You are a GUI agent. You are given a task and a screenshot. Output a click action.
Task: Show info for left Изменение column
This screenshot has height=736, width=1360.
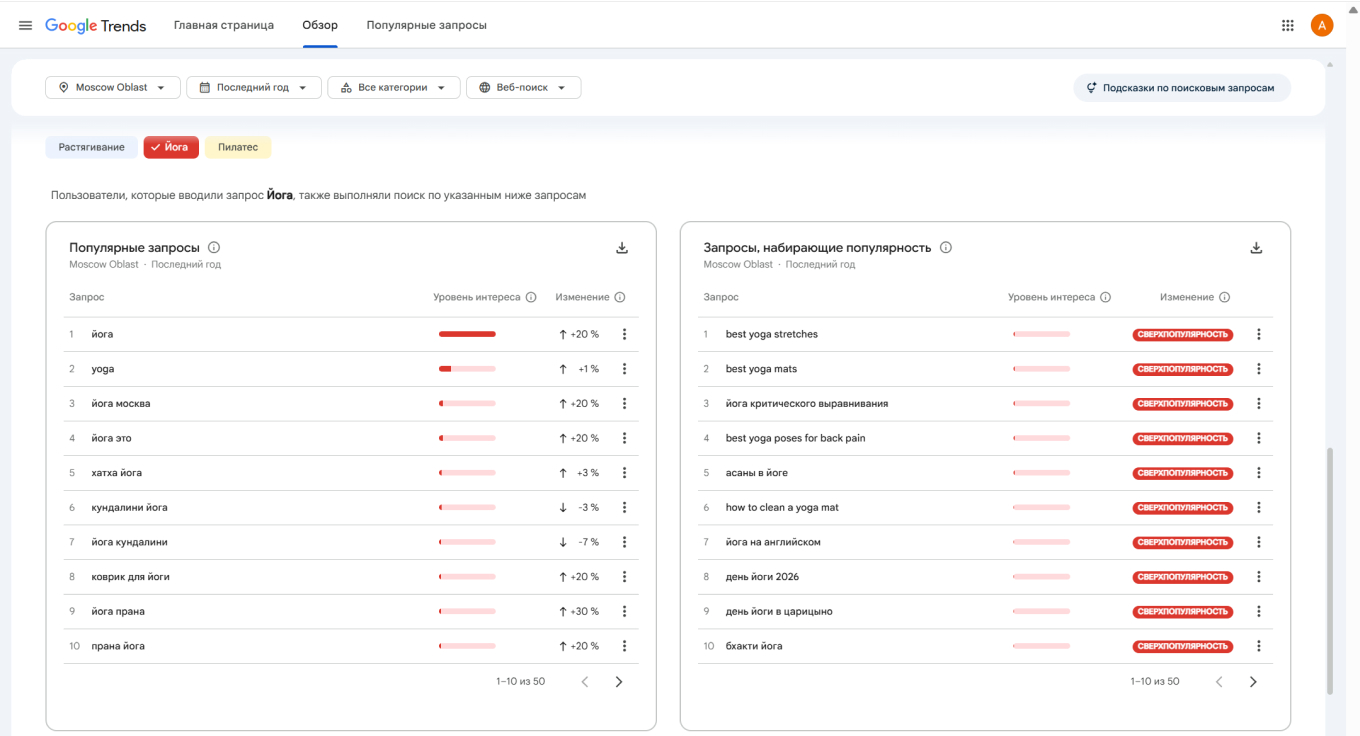click(620, 297)
